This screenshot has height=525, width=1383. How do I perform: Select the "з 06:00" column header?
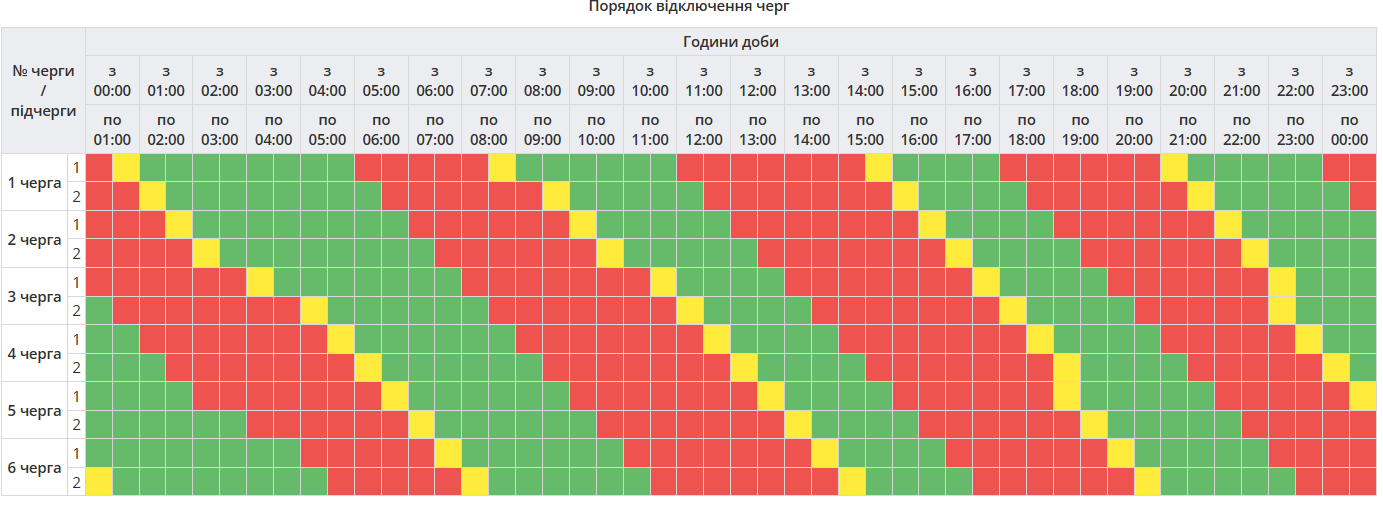(434, 81)
